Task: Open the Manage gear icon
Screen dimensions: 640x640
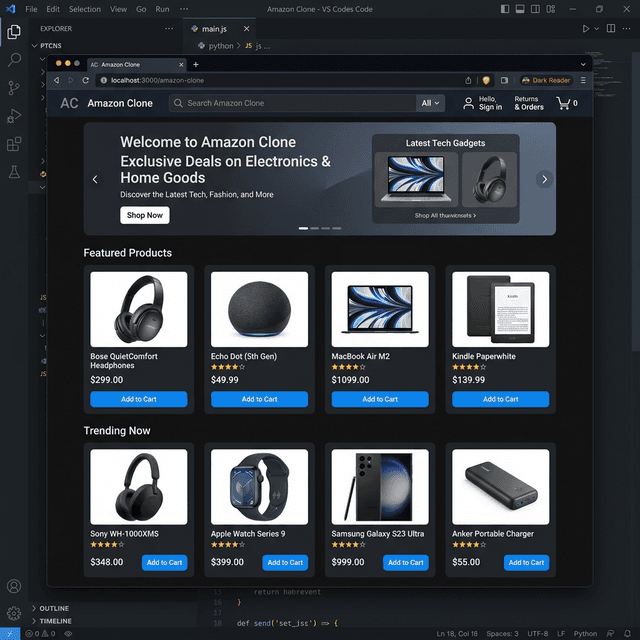Action: (14, 613)
